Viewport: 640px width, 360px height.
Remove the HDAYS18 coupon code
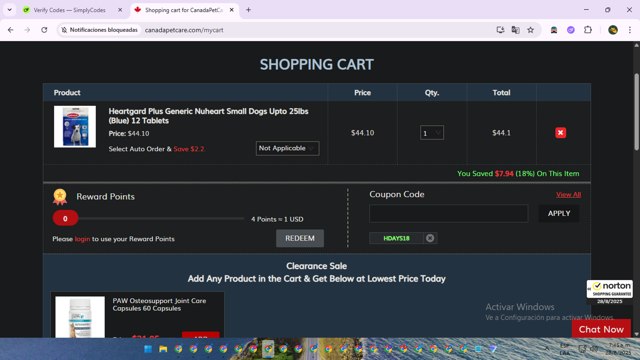[x=430, y=238]
